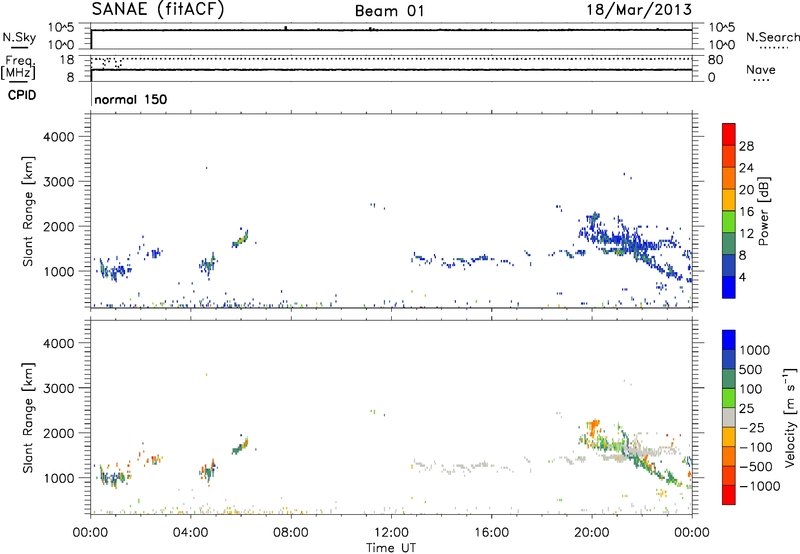Click the 16:00 time tick label
Viewport: 800px width, 554px height.
point(491,533)
